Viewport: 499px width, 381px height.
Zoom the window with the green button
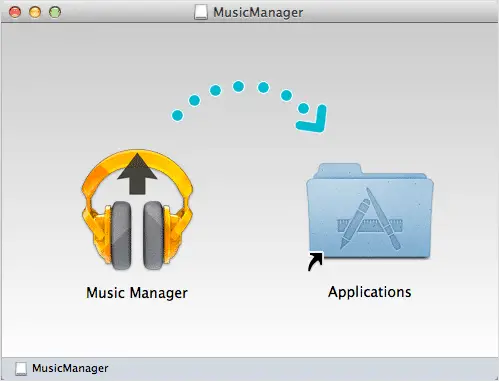click(55, 12)
